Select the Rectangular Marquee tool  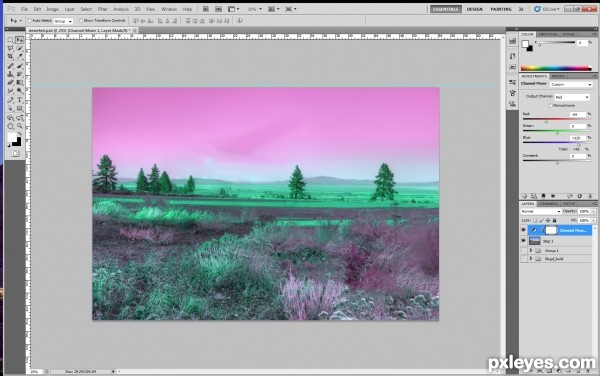click(x=10, y=40)
